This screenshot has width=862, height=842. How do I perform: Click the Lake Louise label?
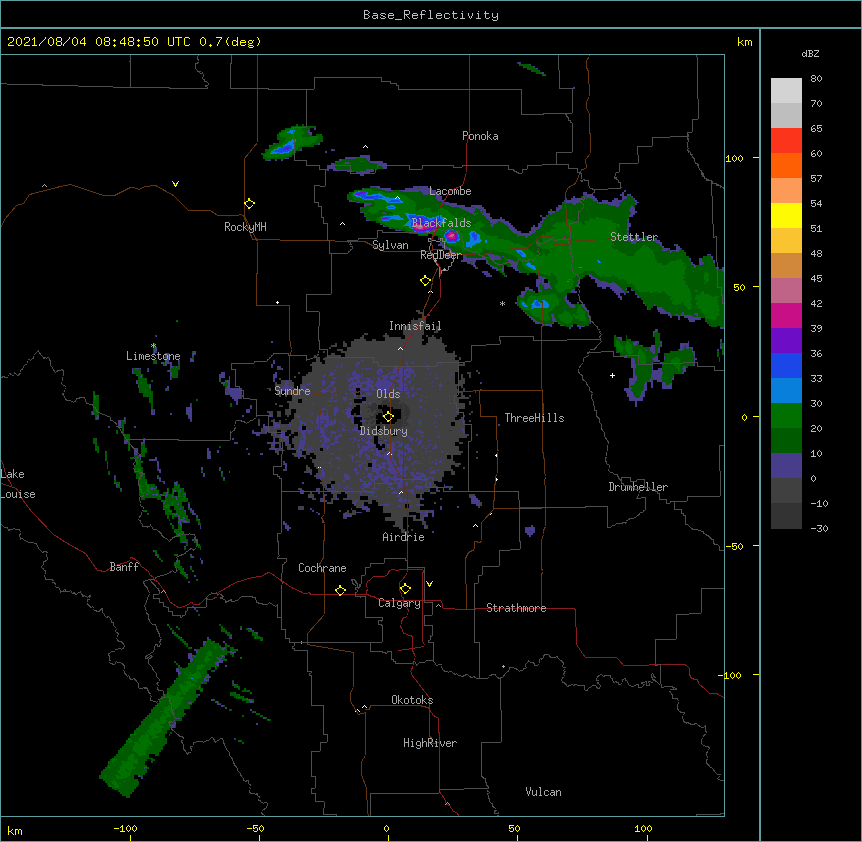point(18,484)
